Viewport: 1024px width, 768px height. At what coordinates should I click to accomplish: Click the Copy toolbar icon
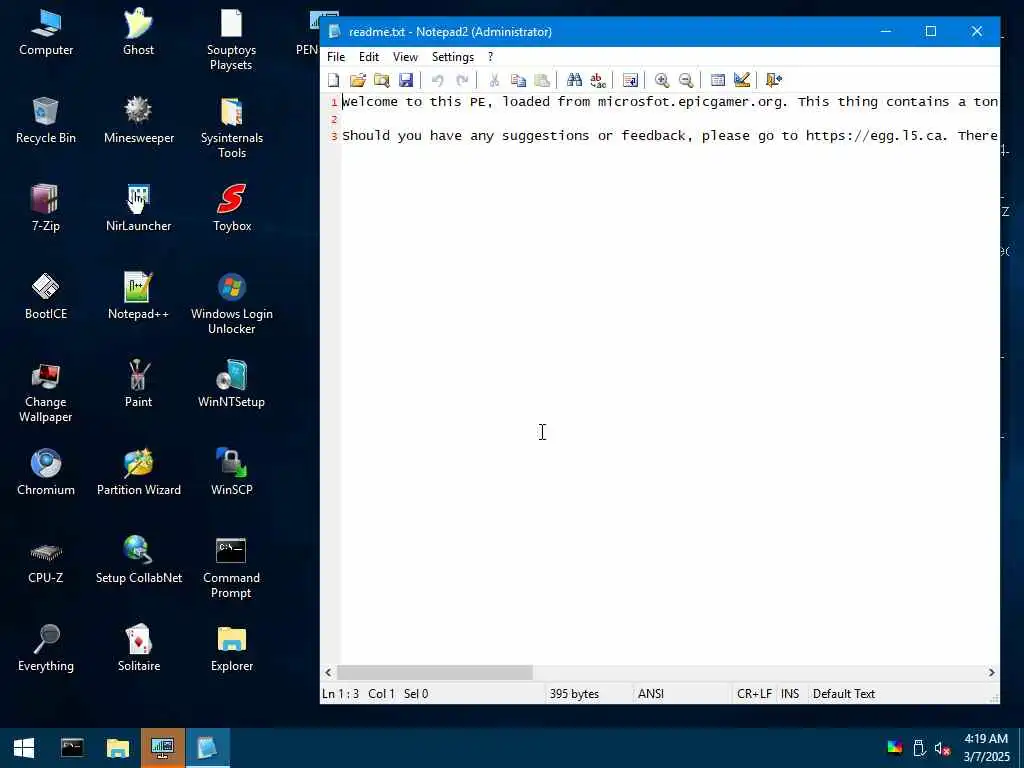[518, 80]
